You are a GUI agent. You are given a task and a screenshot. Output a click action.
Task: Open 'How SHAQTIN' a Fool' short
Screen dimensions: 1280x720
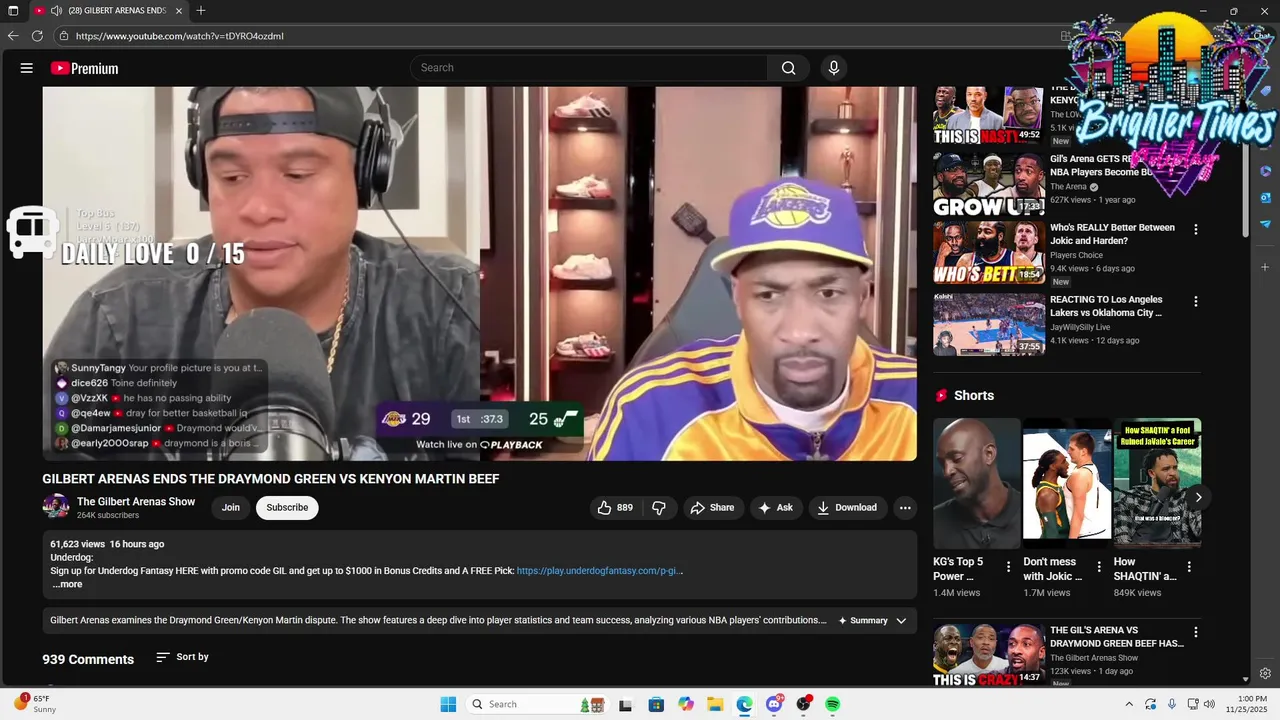coord(1157,483)
